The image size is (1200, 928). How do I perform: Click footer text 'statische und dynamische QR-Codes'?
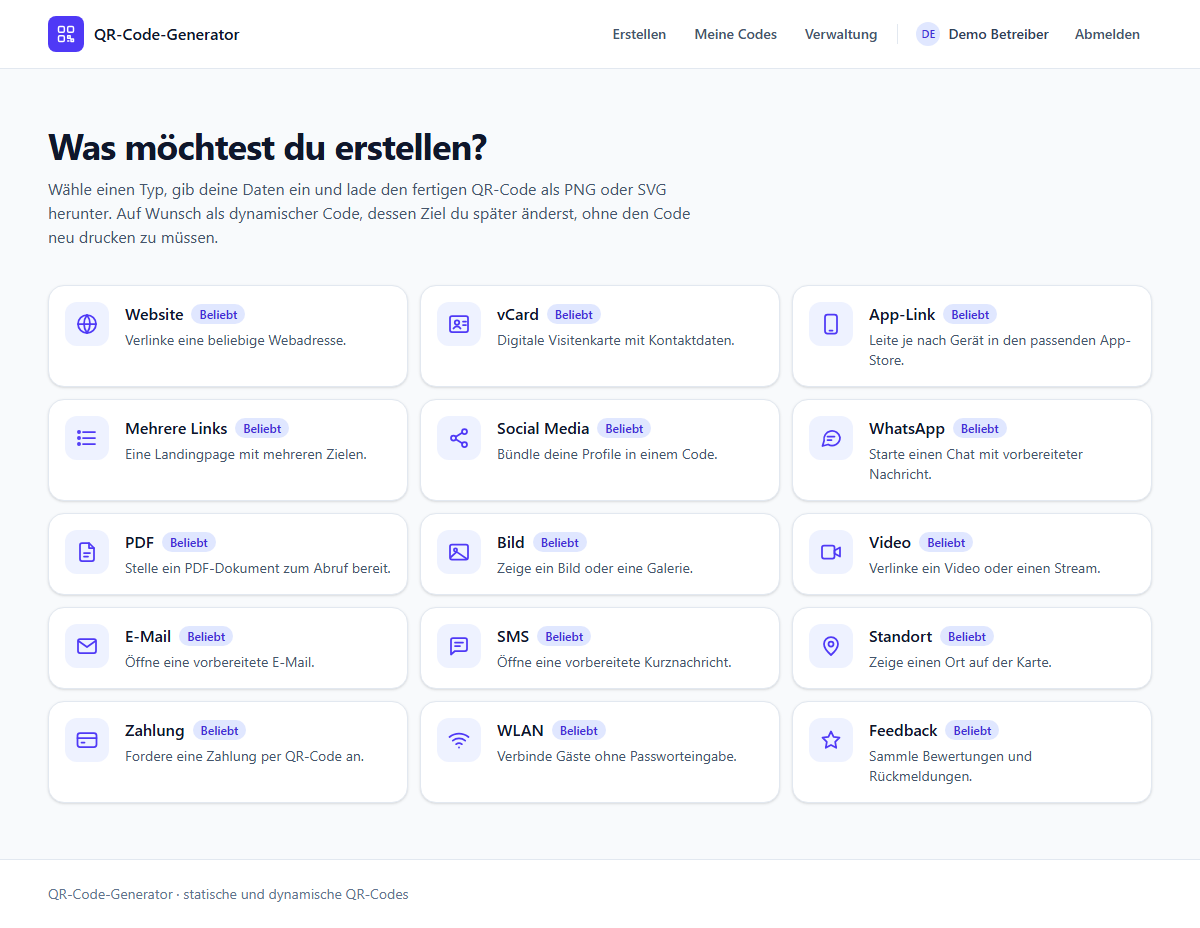[x=296, y=894]
